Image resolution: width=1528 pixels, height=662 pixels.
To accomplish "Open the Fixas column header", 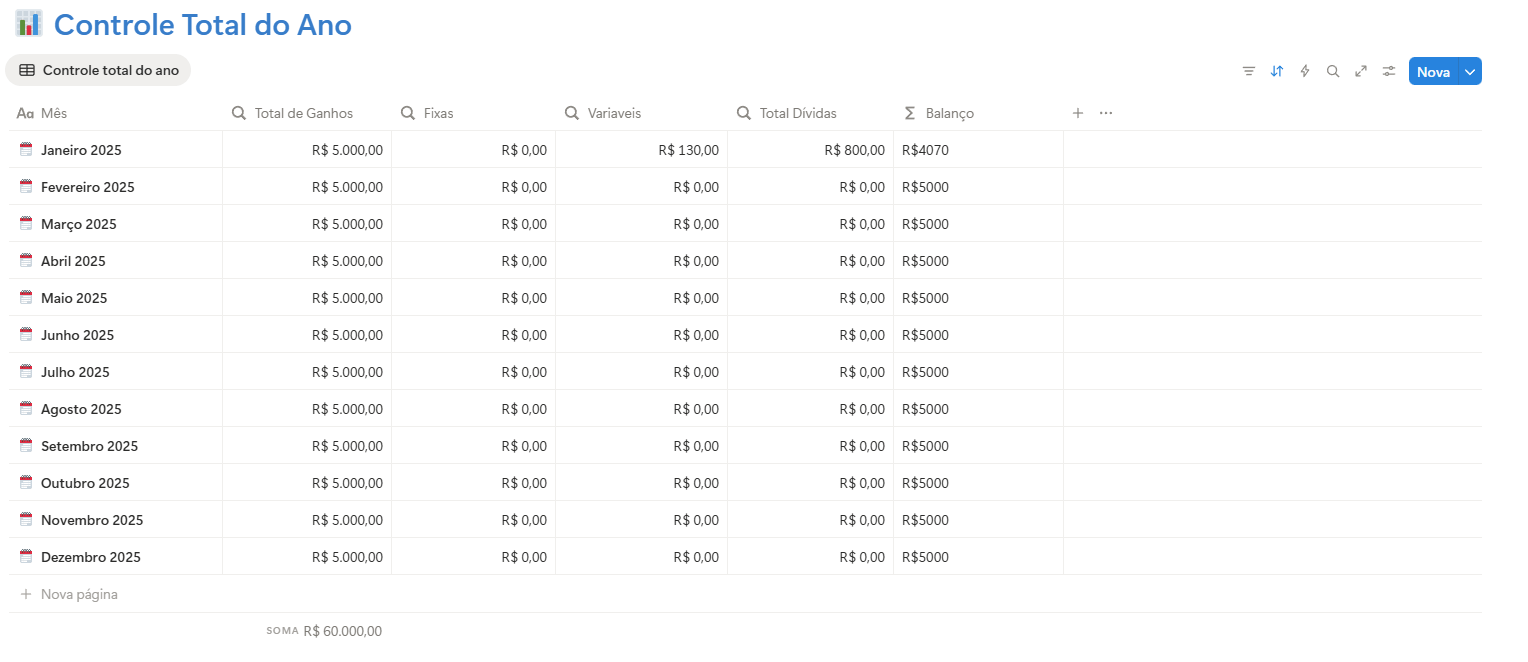I will [x=437, y=113].
